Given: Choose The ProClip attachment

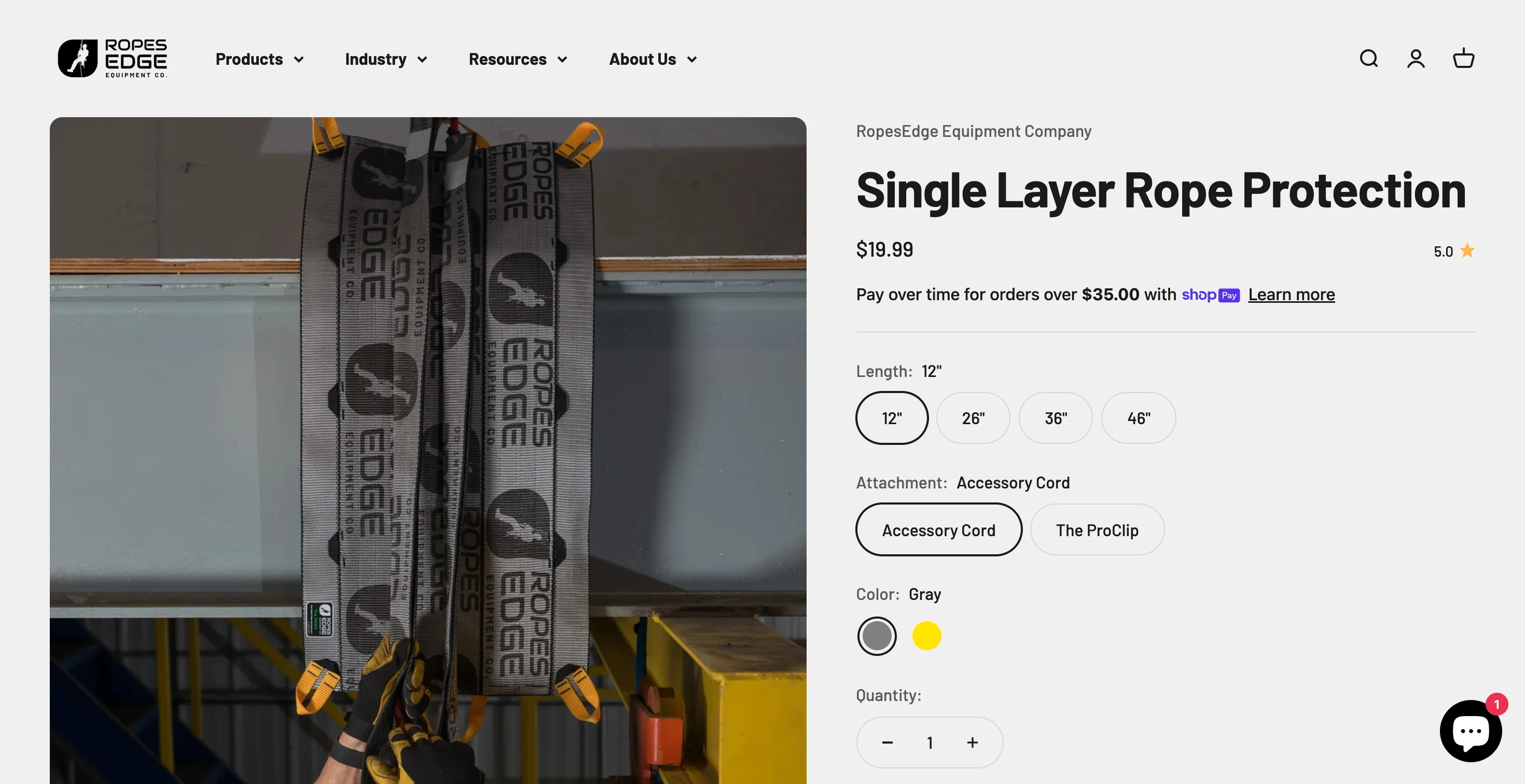Looking at the screenshot, I should [x=1097, y=529].
